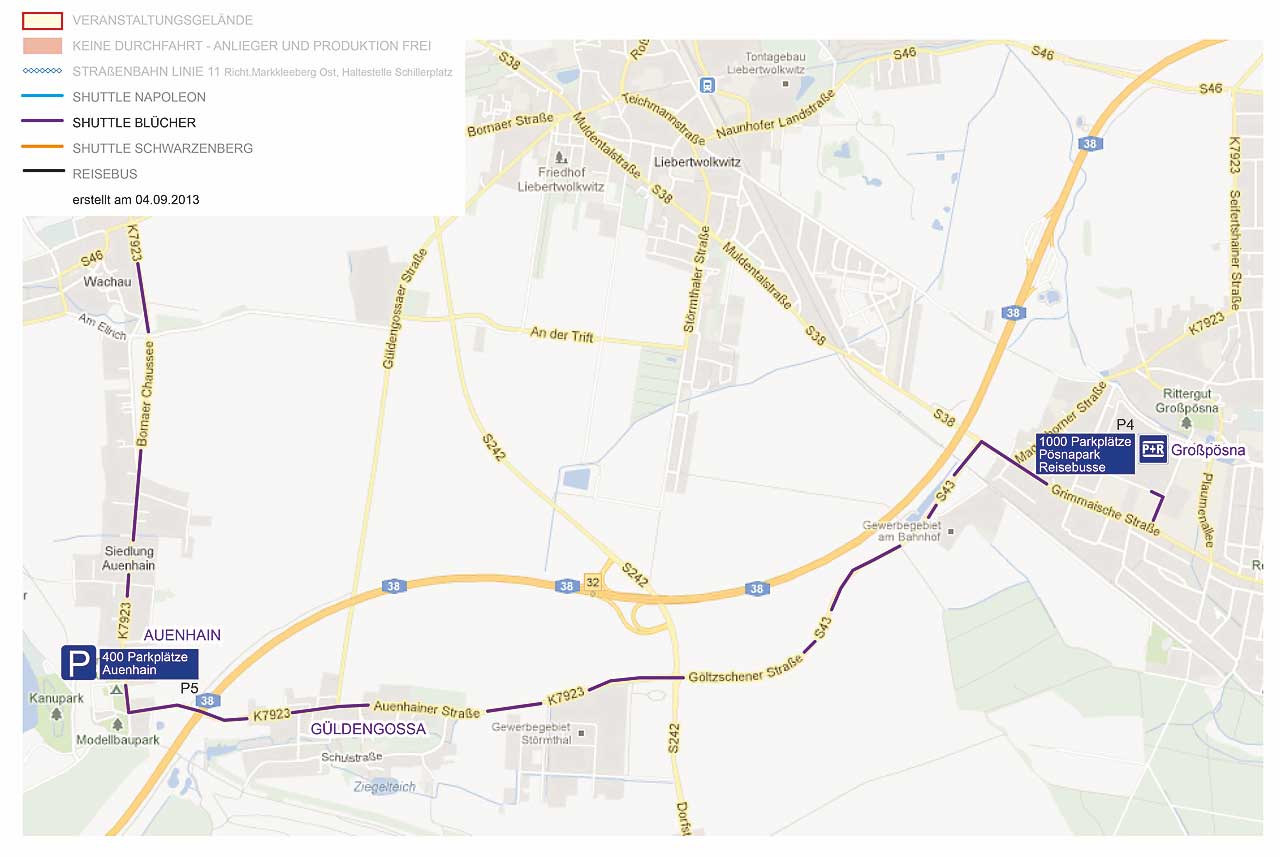
Task: Click the GÜLDENGOSSA place label
Action: click(368, 729)
